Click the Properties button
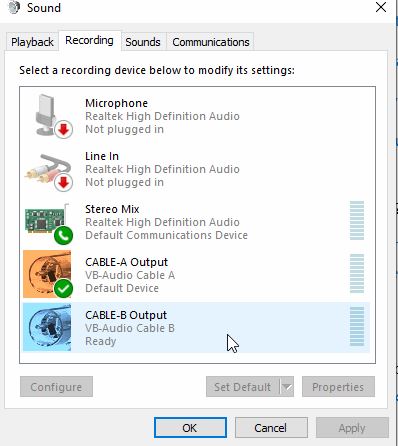 coord(338,387)
